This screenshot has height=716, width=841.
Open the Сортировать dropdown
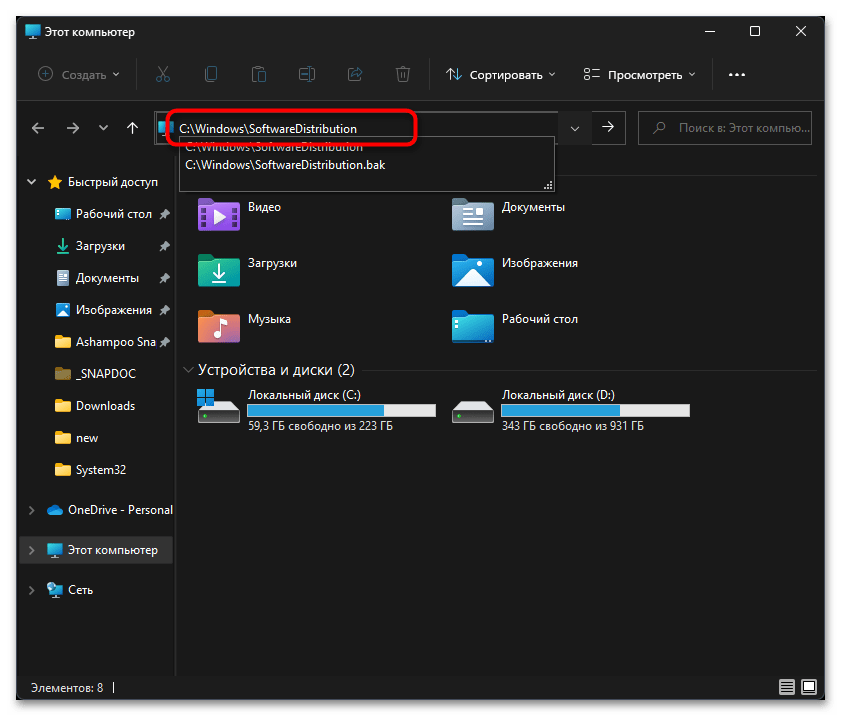click(500, 74)
